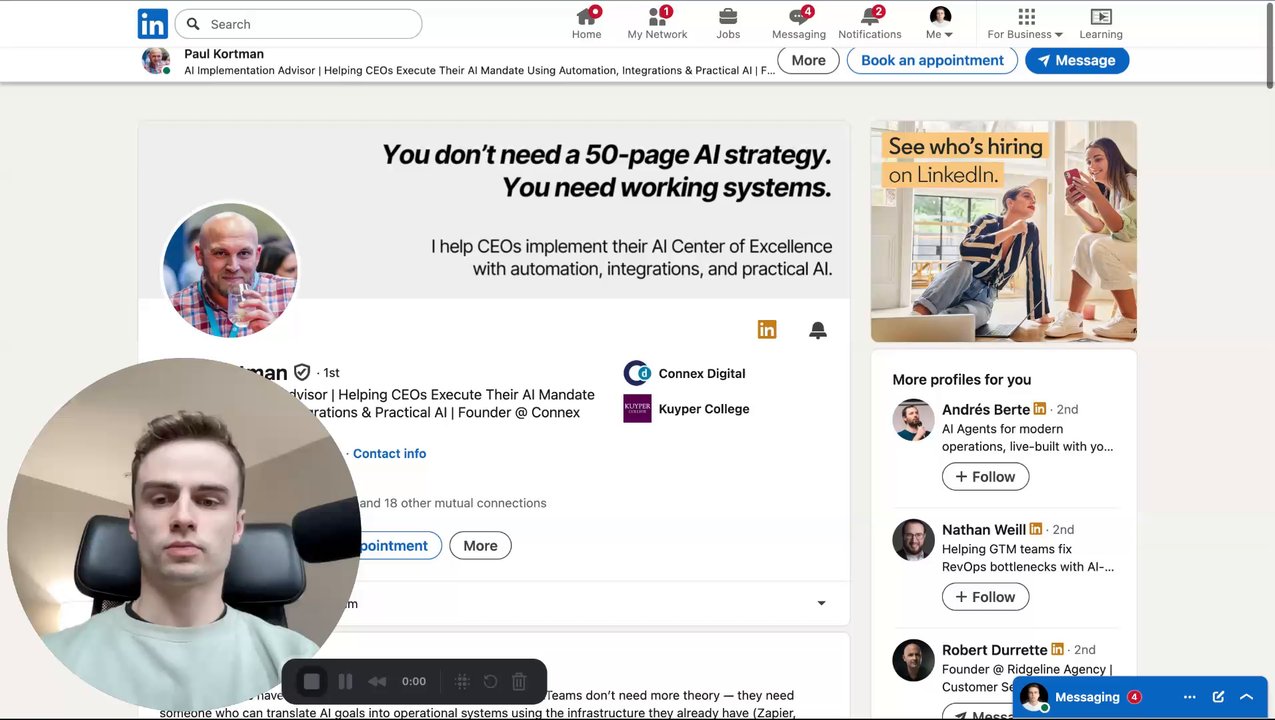Click Kuyper College logo icon
The height and width of the screenshot is (720, 1275).
point(637,409)
